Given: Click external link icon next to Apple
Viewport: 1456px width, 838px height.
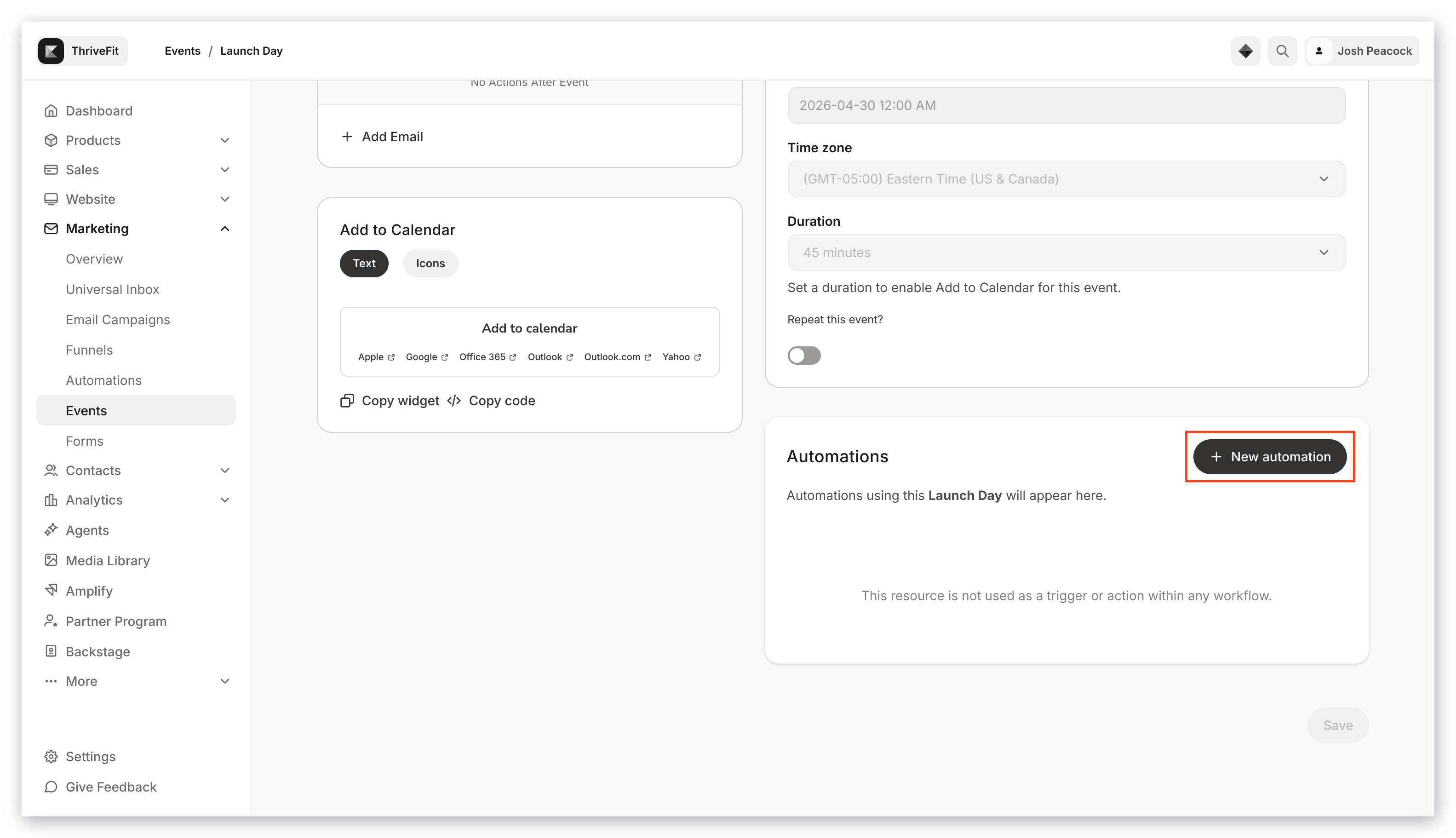Looking at the screenshot, I should [x=391, y=357].
